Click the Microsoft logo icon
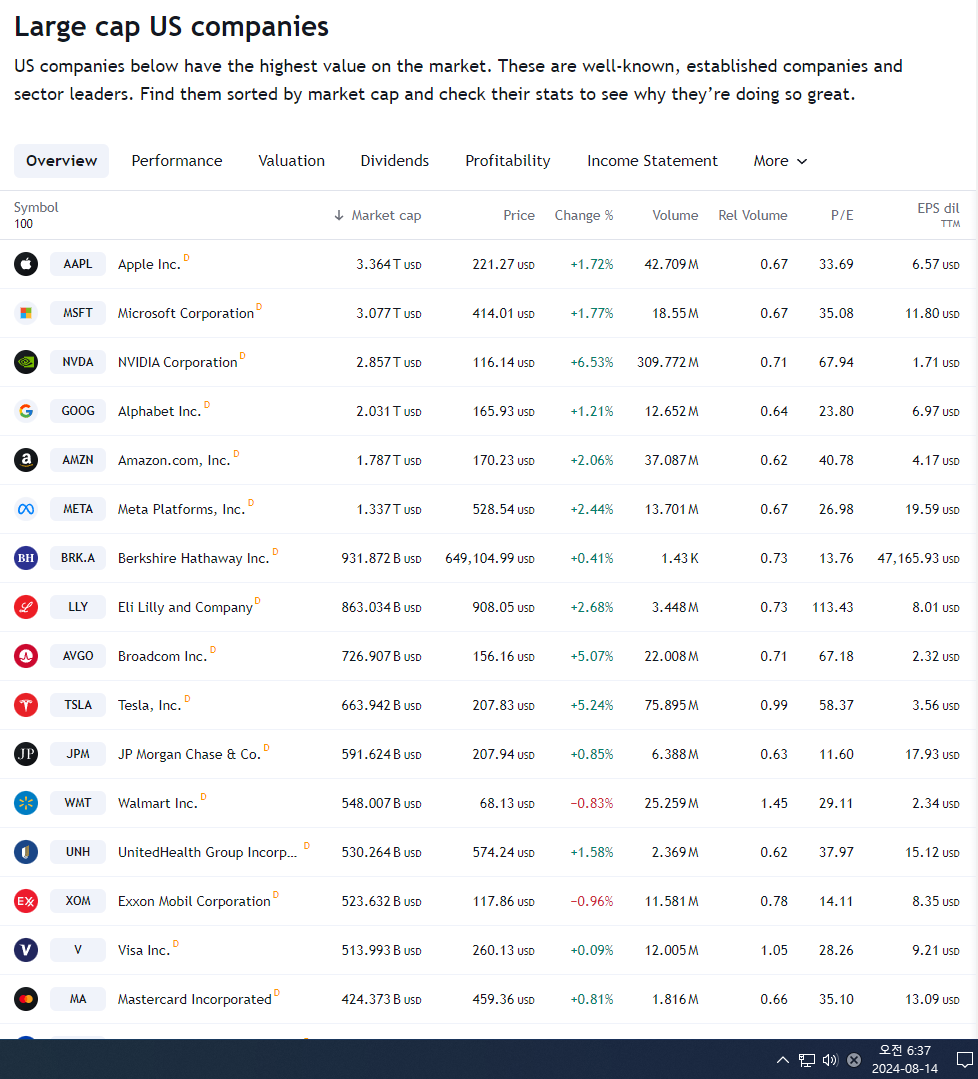Screen dimensions: 978x1079 pyautogui.click(x=26, y=313)
